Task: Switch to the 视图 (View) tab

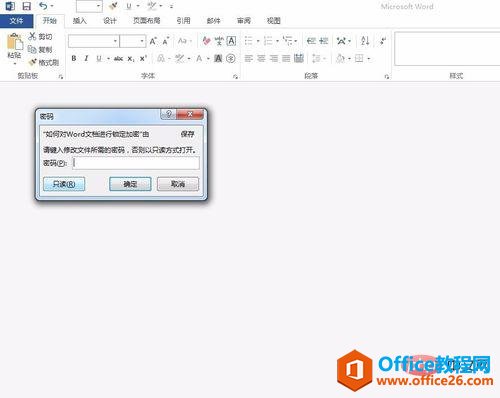Action: point(274,21)
